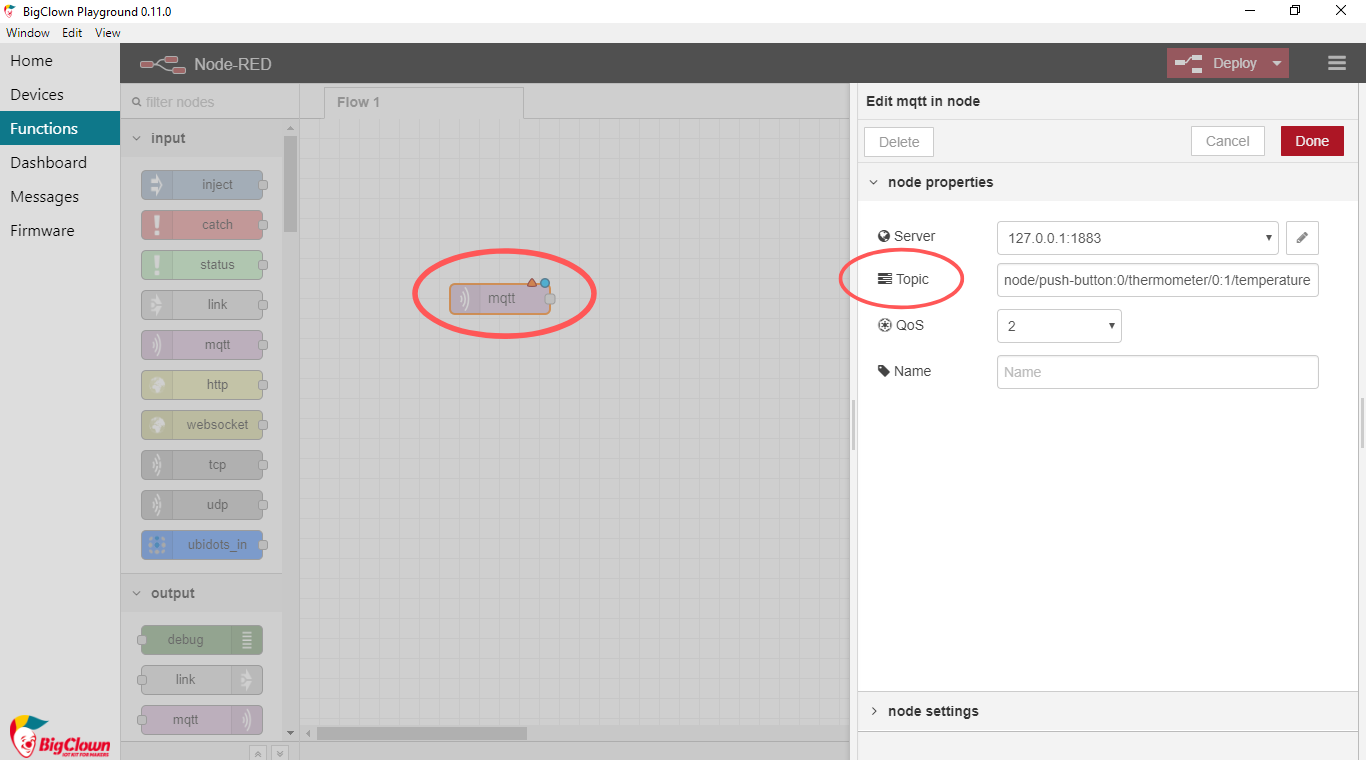
Task: Collapse all palette categories
Action: click(257, 752)
